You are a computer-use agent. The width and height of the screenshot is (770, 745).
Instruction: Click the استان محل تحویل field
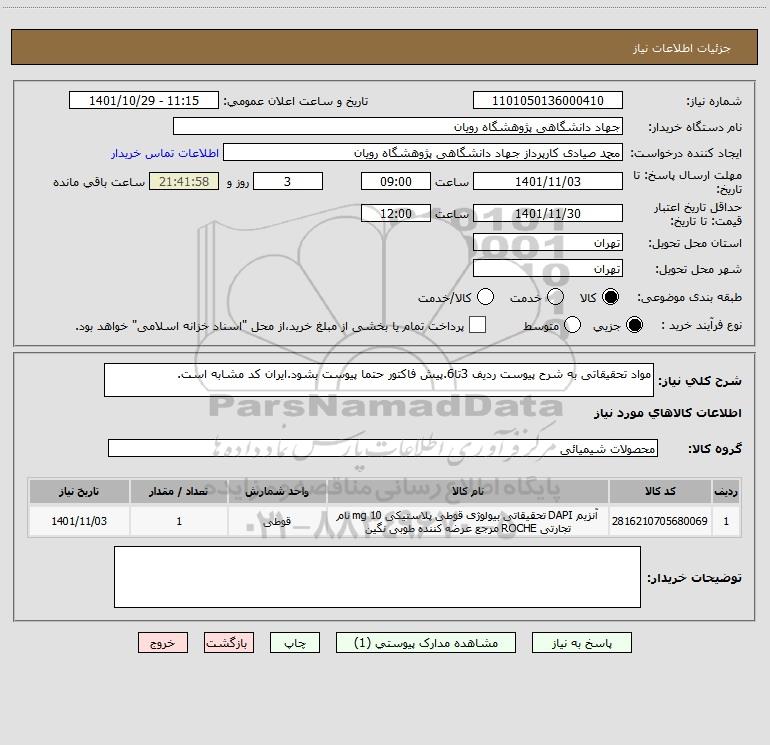[548, 243]
